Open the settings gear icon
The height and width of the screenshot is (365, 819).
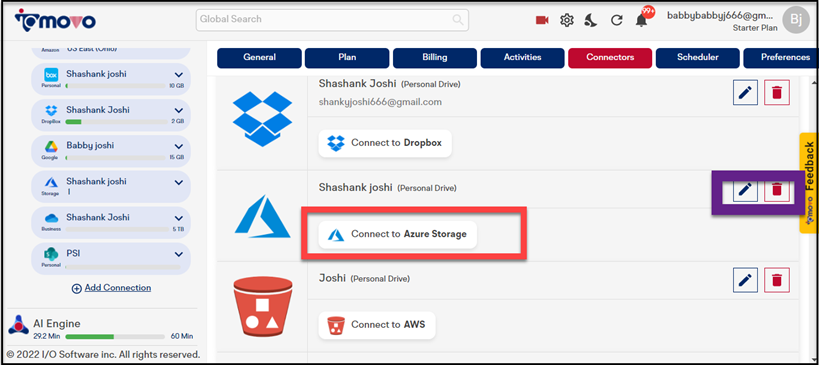tap(567, 20)
